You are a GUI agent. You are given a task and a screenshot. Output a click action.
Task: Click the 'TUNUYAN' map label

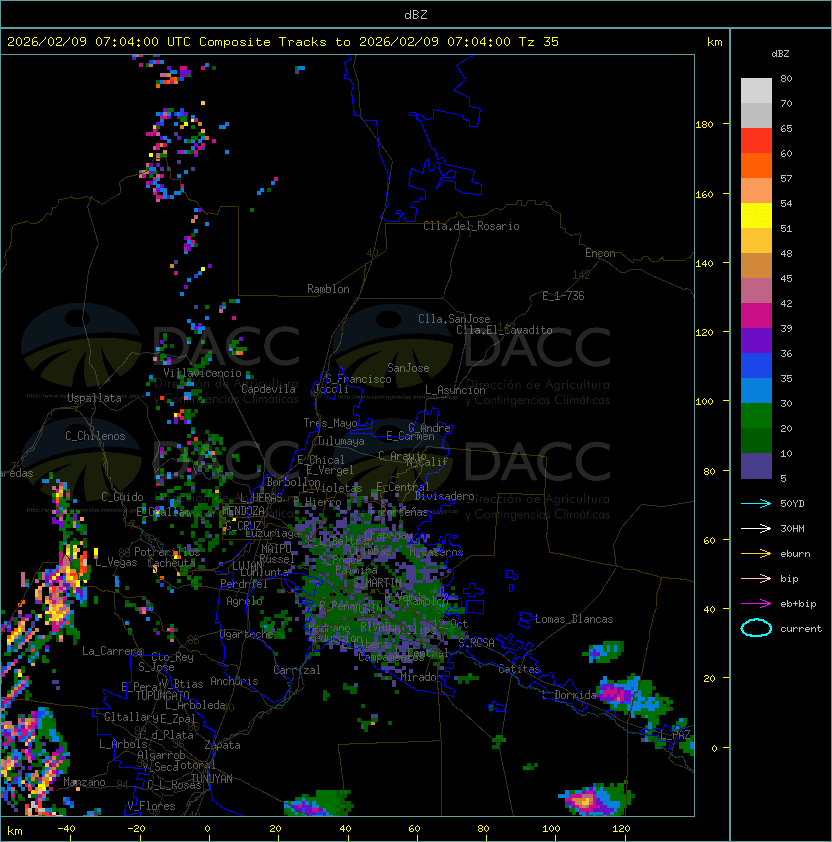tap(212, 779)
